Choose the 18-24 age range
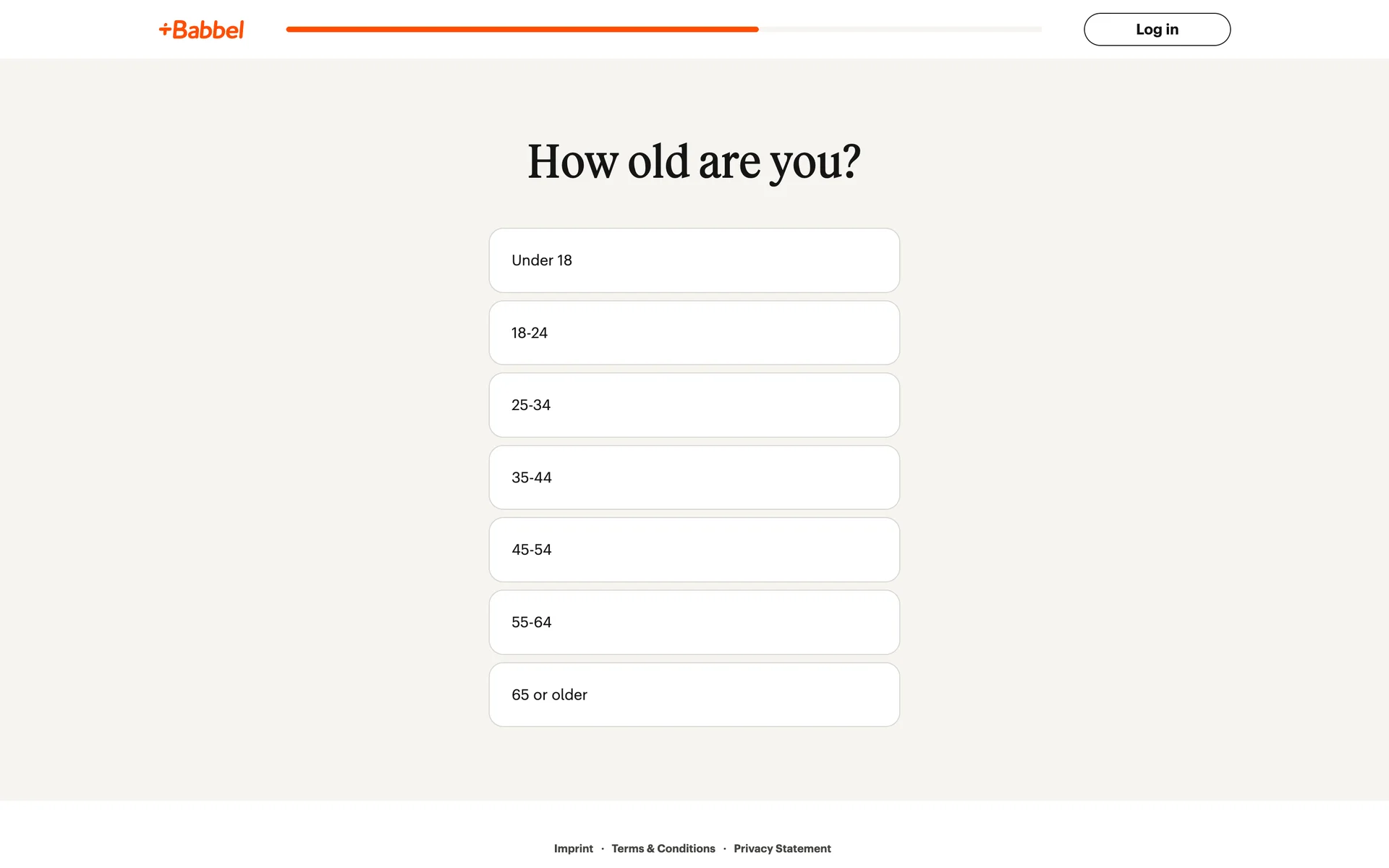Screen dimensions: 1389x868 coord(694,333)
